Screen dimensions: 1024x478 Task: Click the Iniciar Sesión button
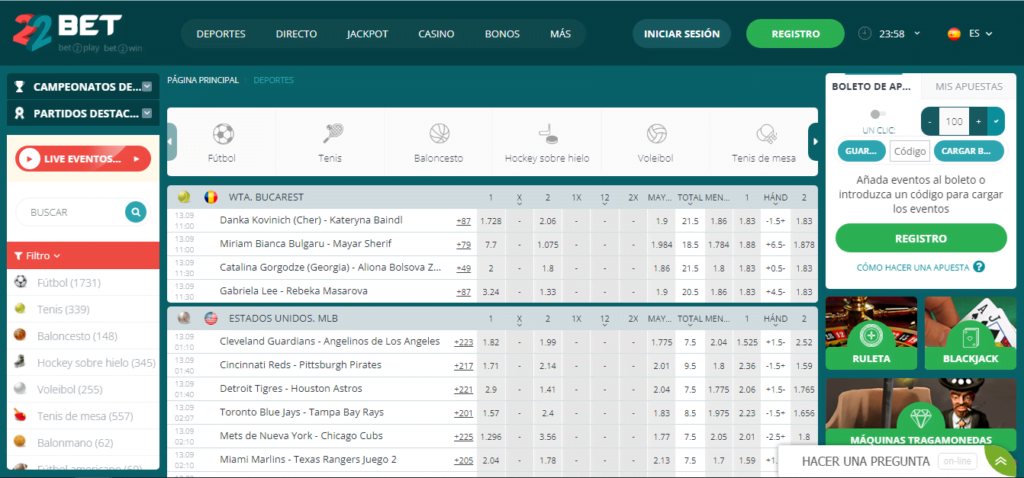click(681, 33)
